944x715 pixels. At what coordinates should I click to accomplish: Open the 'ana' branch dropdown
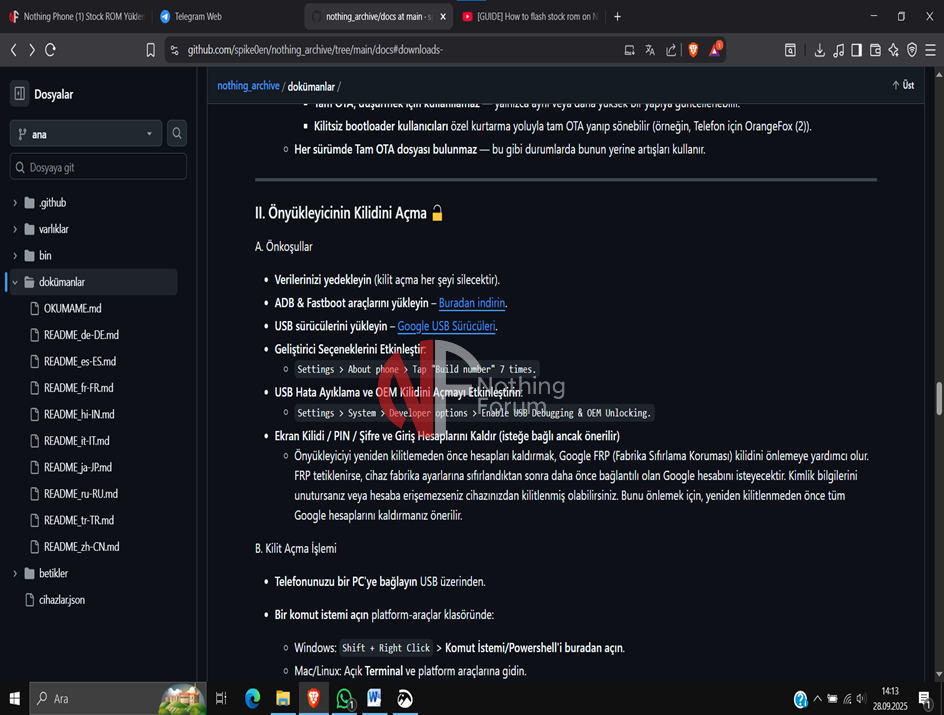(x=85, y=133)
